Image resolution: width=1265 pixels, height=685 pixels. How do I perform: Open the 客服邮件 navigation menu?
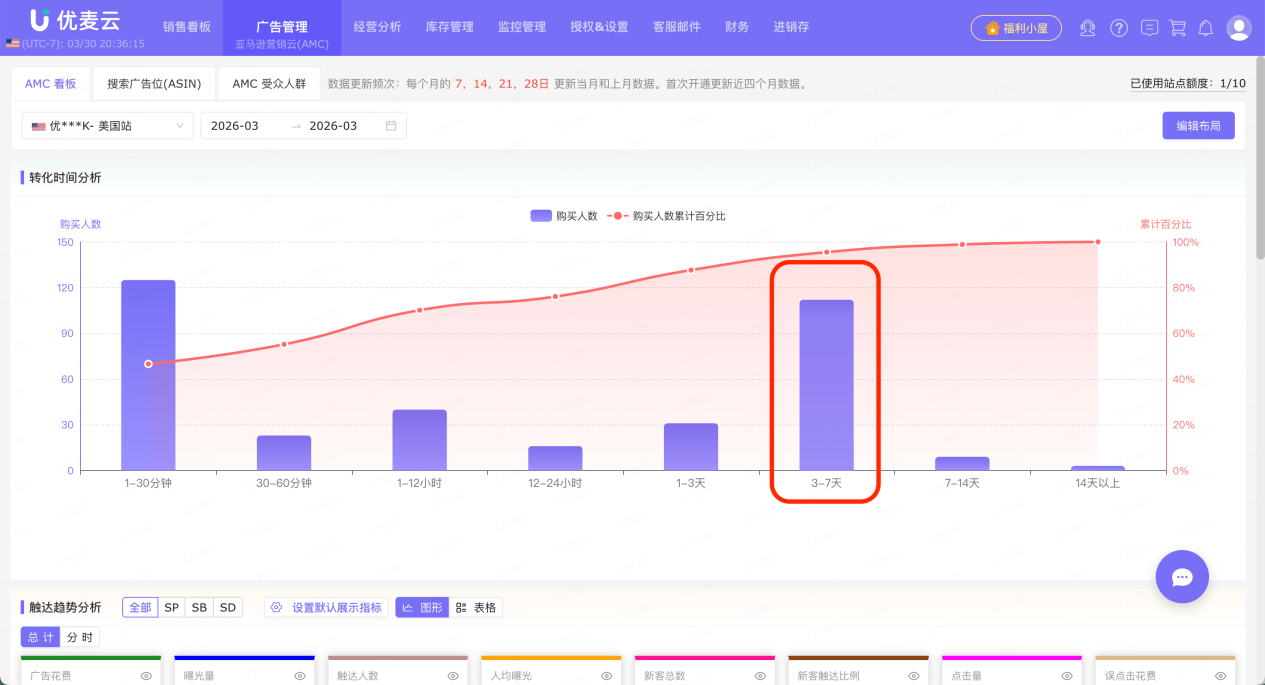(x=677, y=27)
